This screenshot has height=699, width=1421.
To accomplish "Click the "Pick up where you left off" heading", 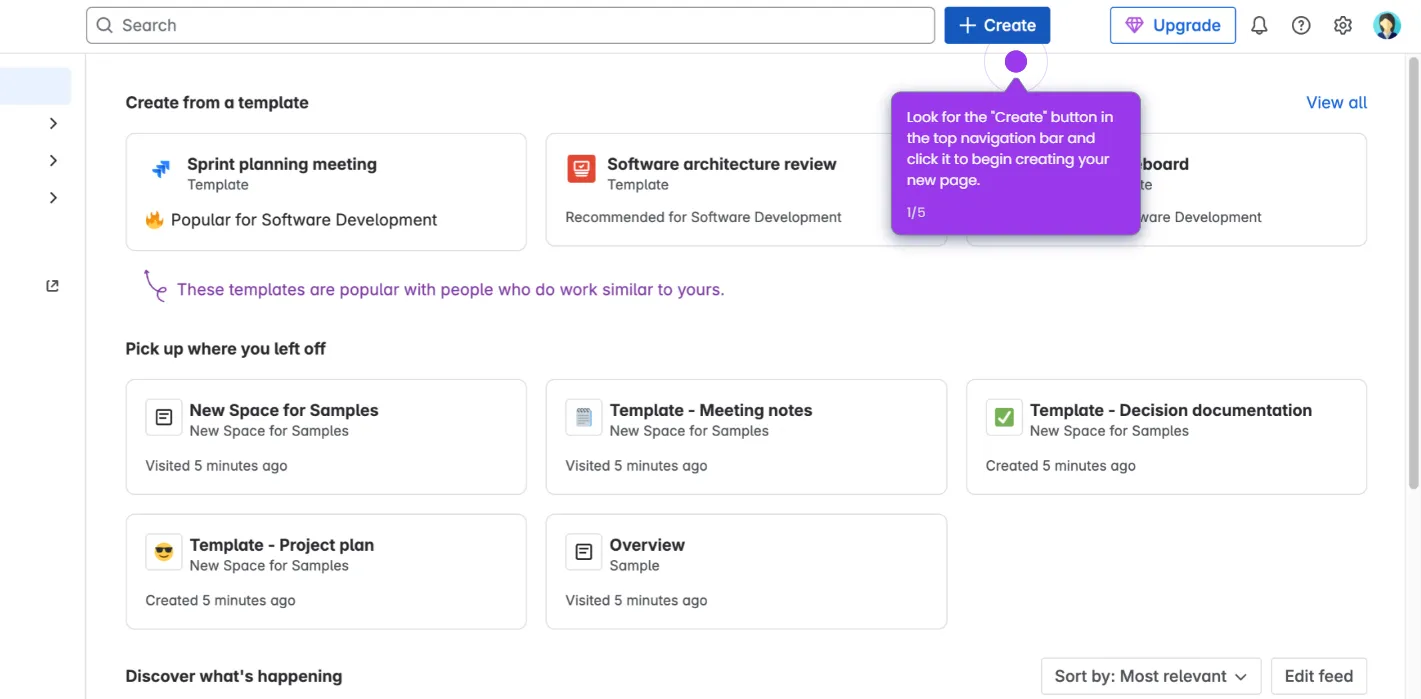I will pyautogui.click(x=226, y=349).
